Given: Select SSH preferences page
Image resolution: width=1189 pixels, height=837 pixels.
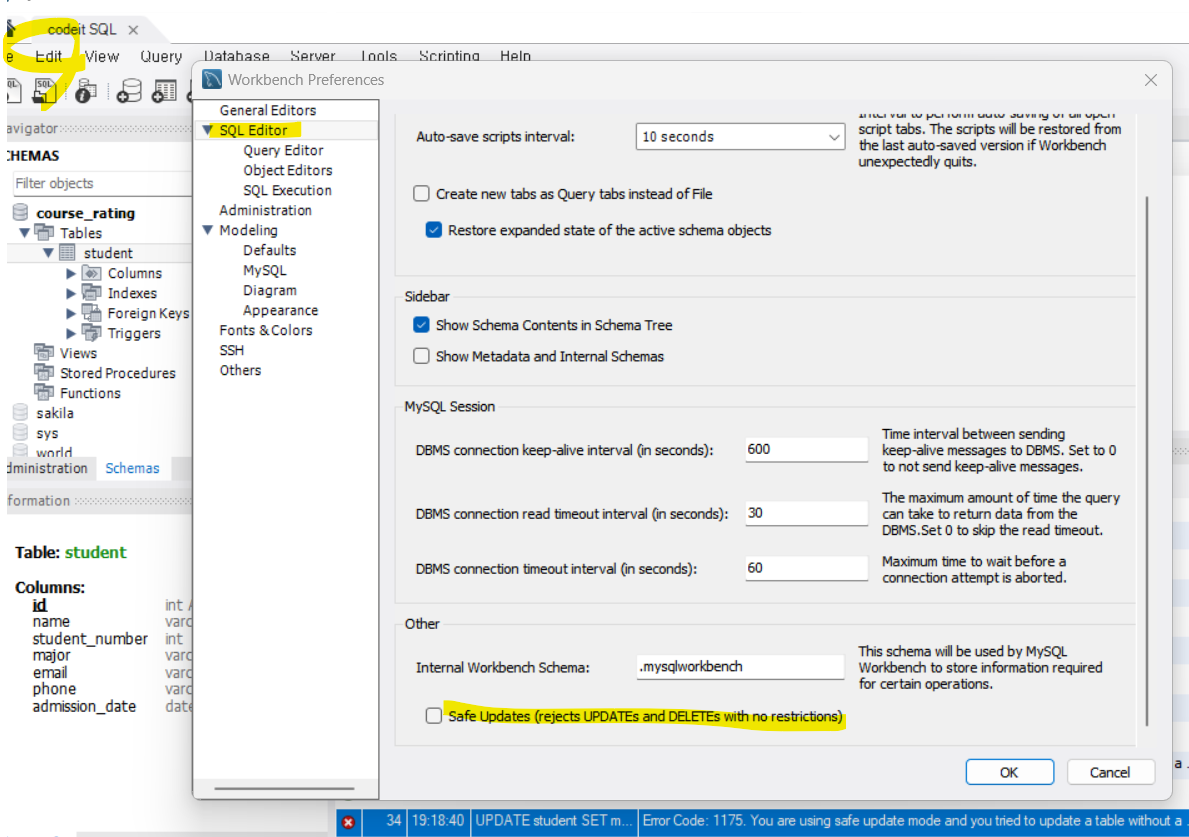Looking at the screenshot, I should [231, 350].
